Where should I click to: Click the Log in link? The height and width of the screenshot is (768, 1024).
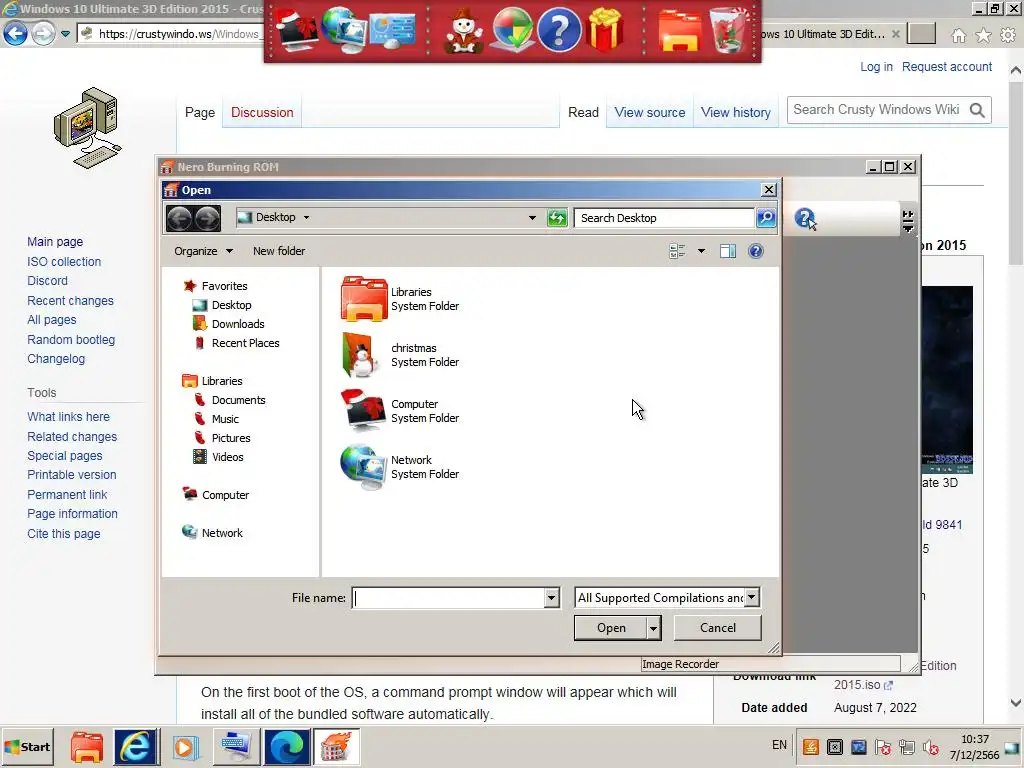click(876, 67)
